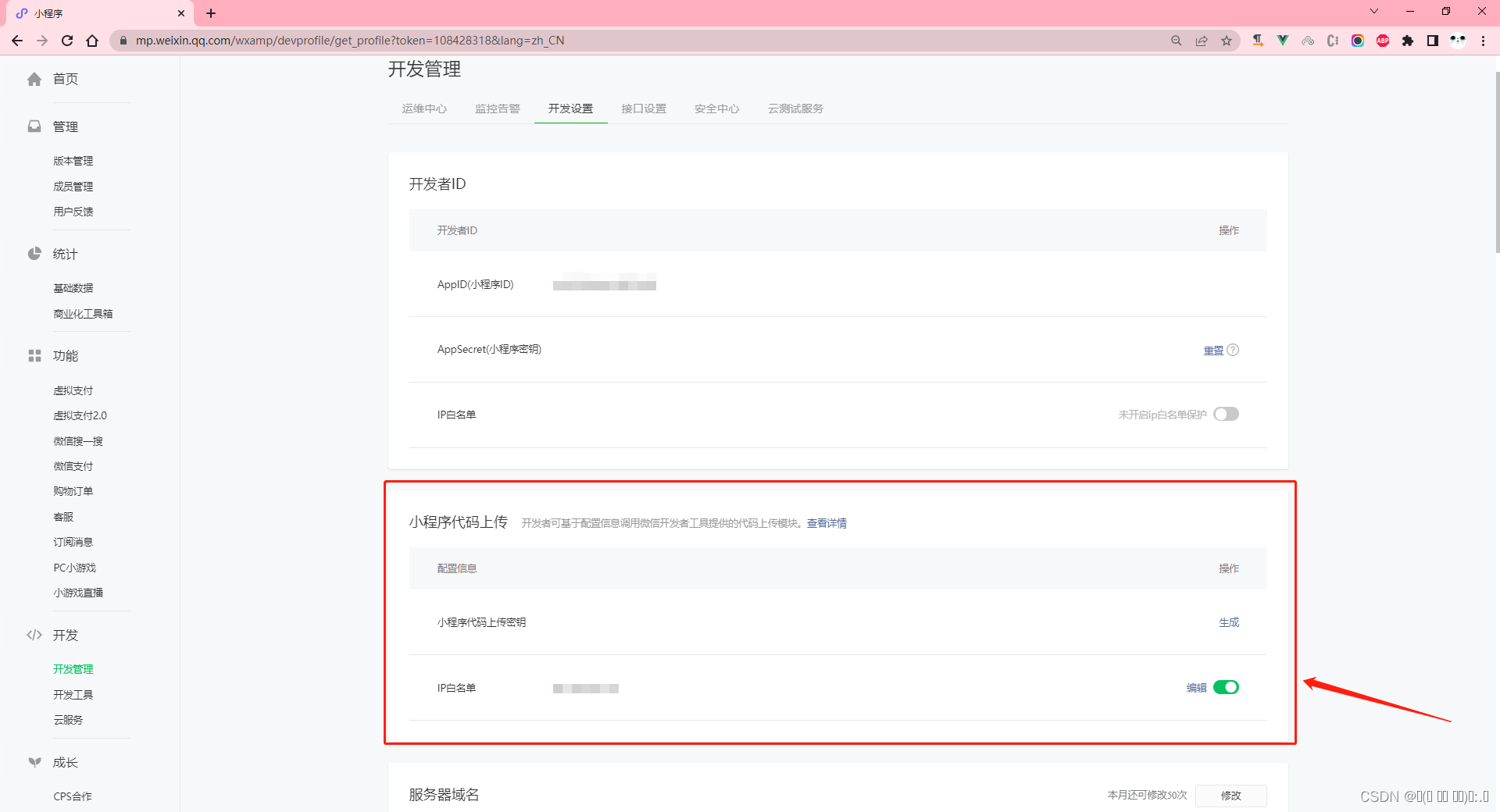1500x812 pixels.
Task: Open the 云测试服务 tab
Action: click(795, 109)
